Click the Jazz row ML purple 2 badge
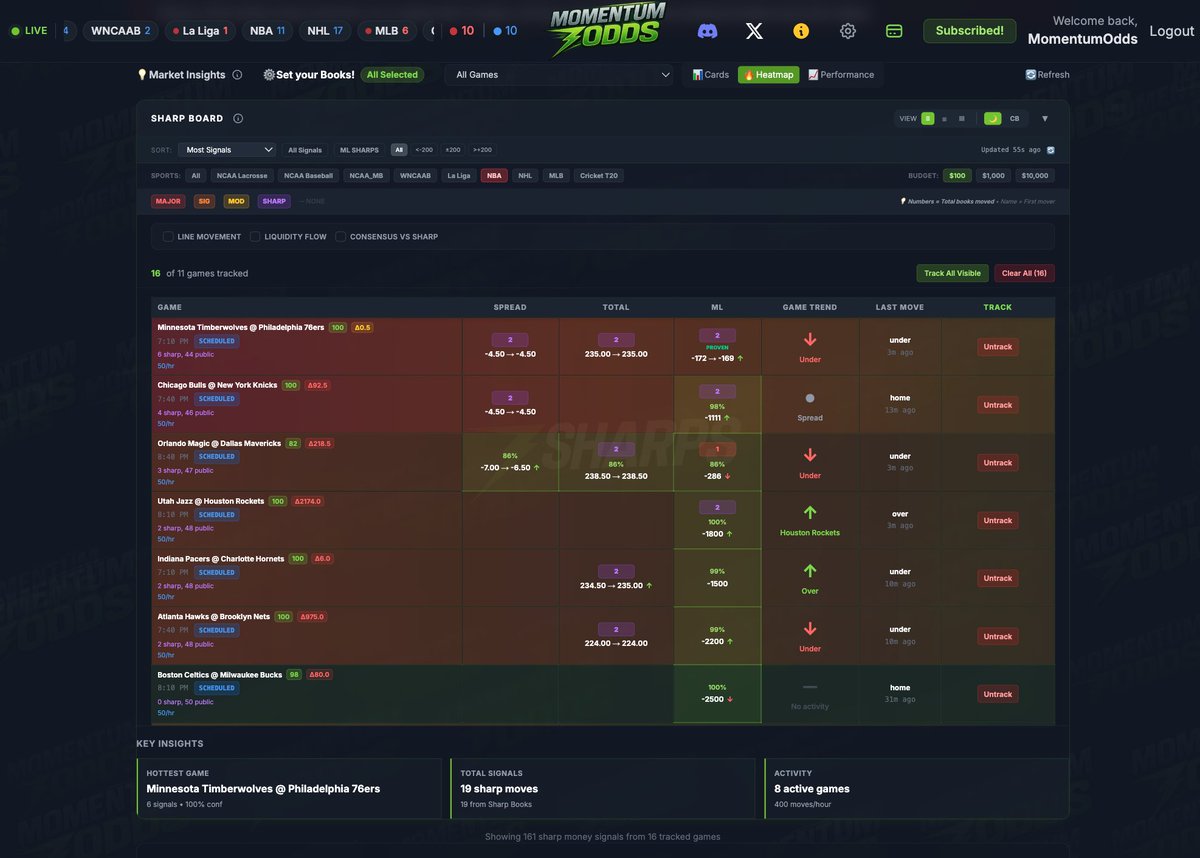The image size is (1200, 858). [717, 508]
